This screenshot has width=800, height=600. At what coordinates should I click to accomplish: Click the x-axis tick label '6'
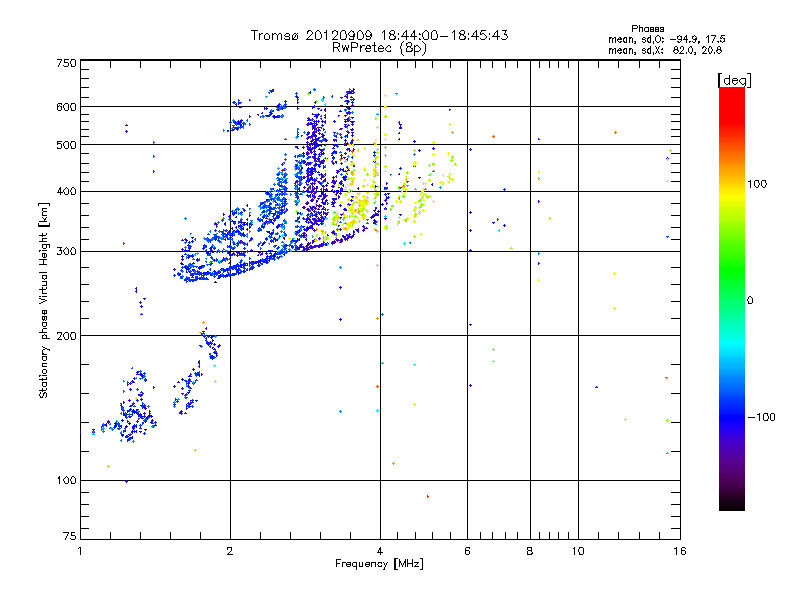[x=467, y=551]
